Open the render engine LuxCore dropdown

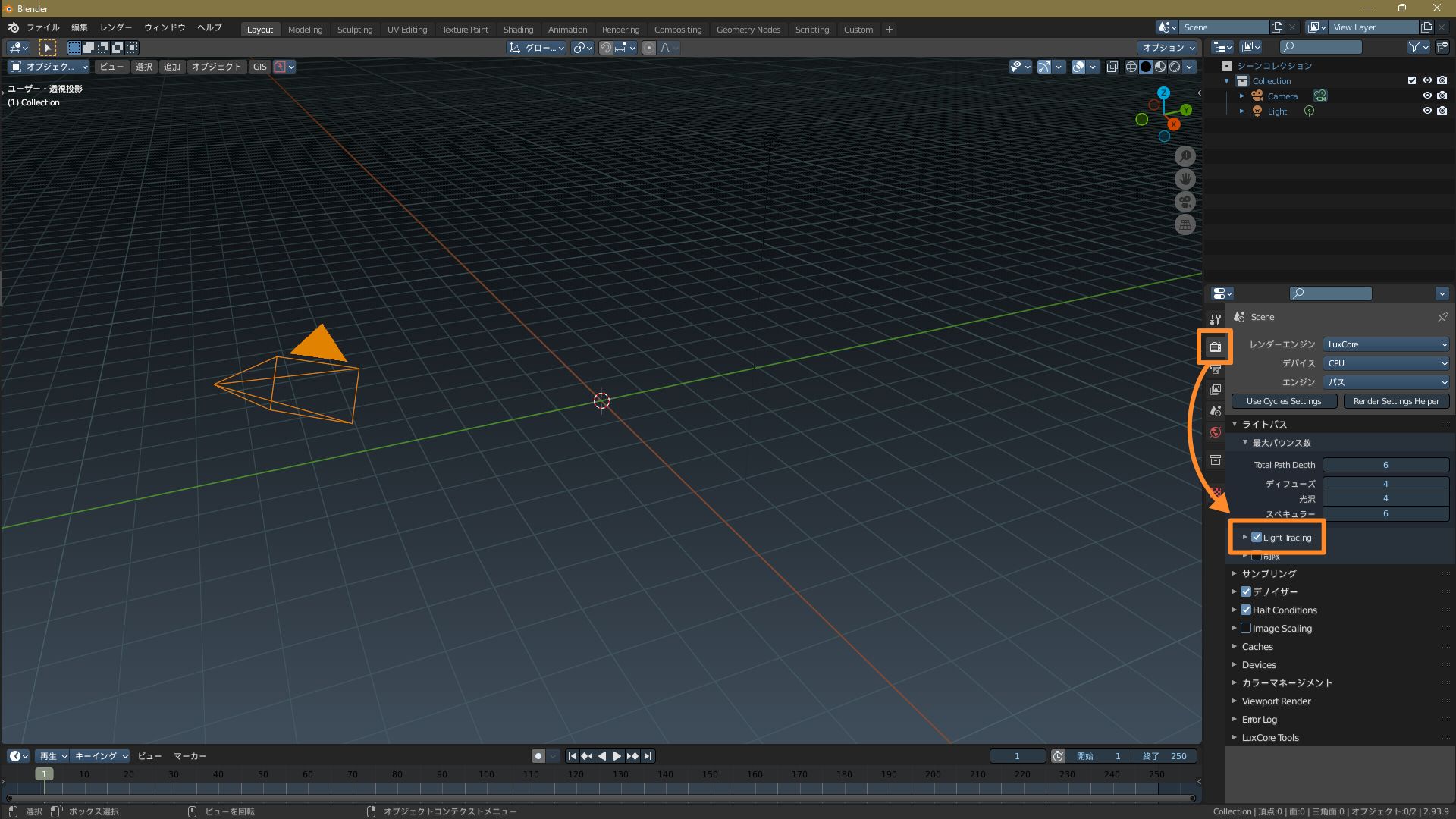[1385, 344]
